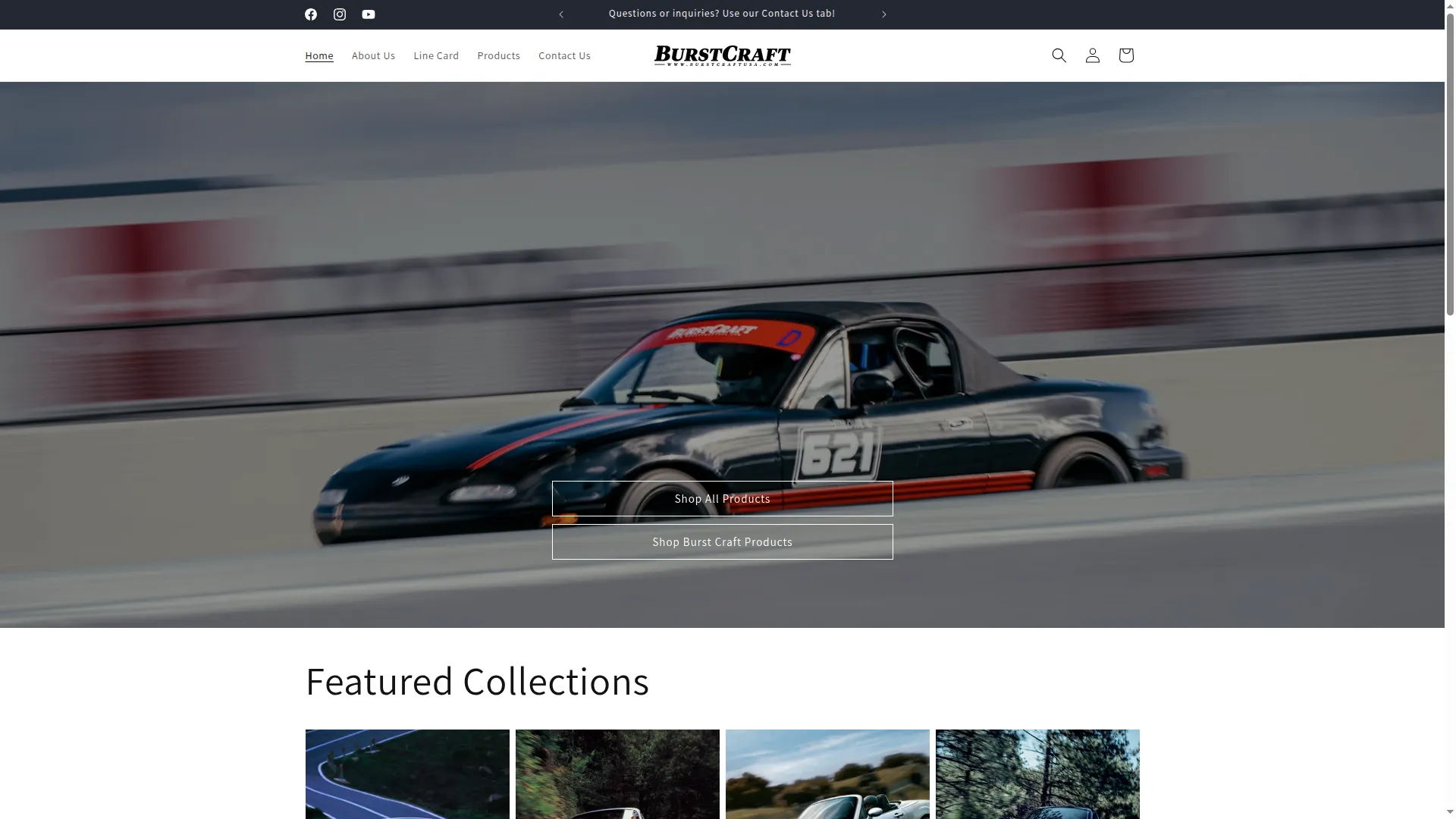Image resolution: width=1456 pixels, height=819 pixels.
Task: Open second featured collection thumbnail with trees
Action: [617, 774]
